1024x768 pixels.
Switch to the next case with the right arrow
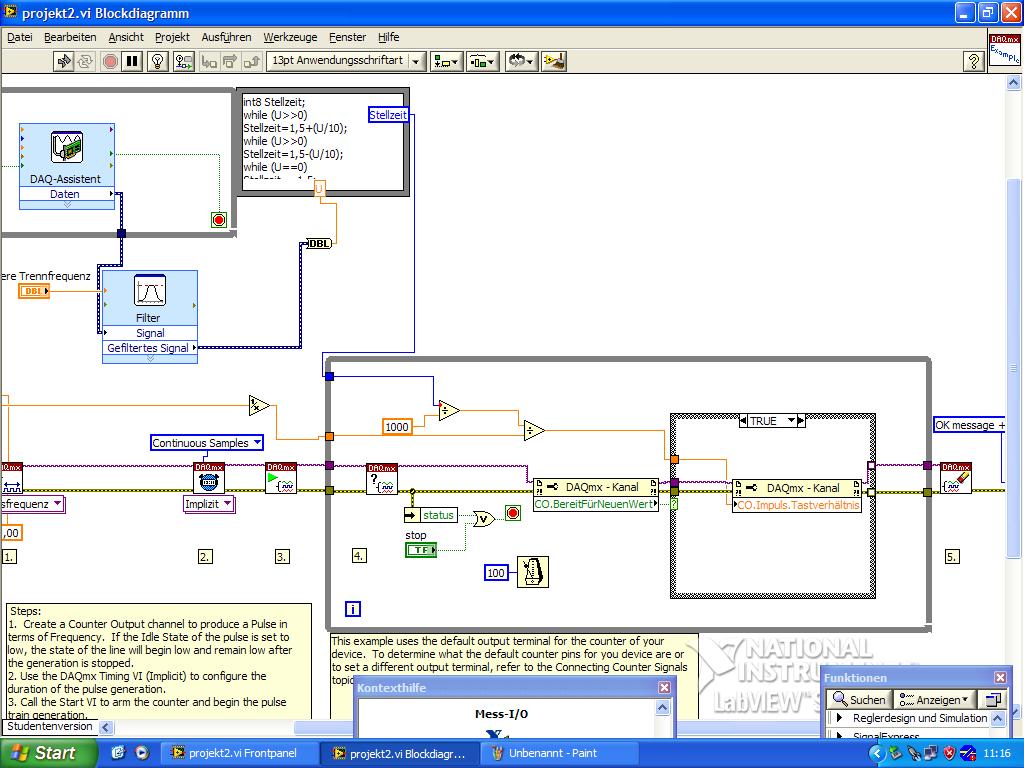(801, 421)
